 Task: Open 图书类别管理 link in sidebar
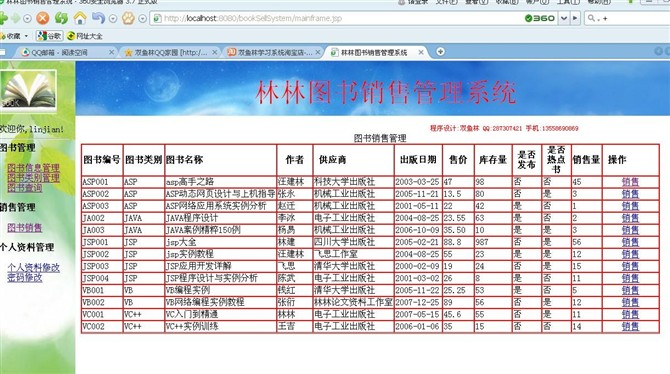[33, 177]
